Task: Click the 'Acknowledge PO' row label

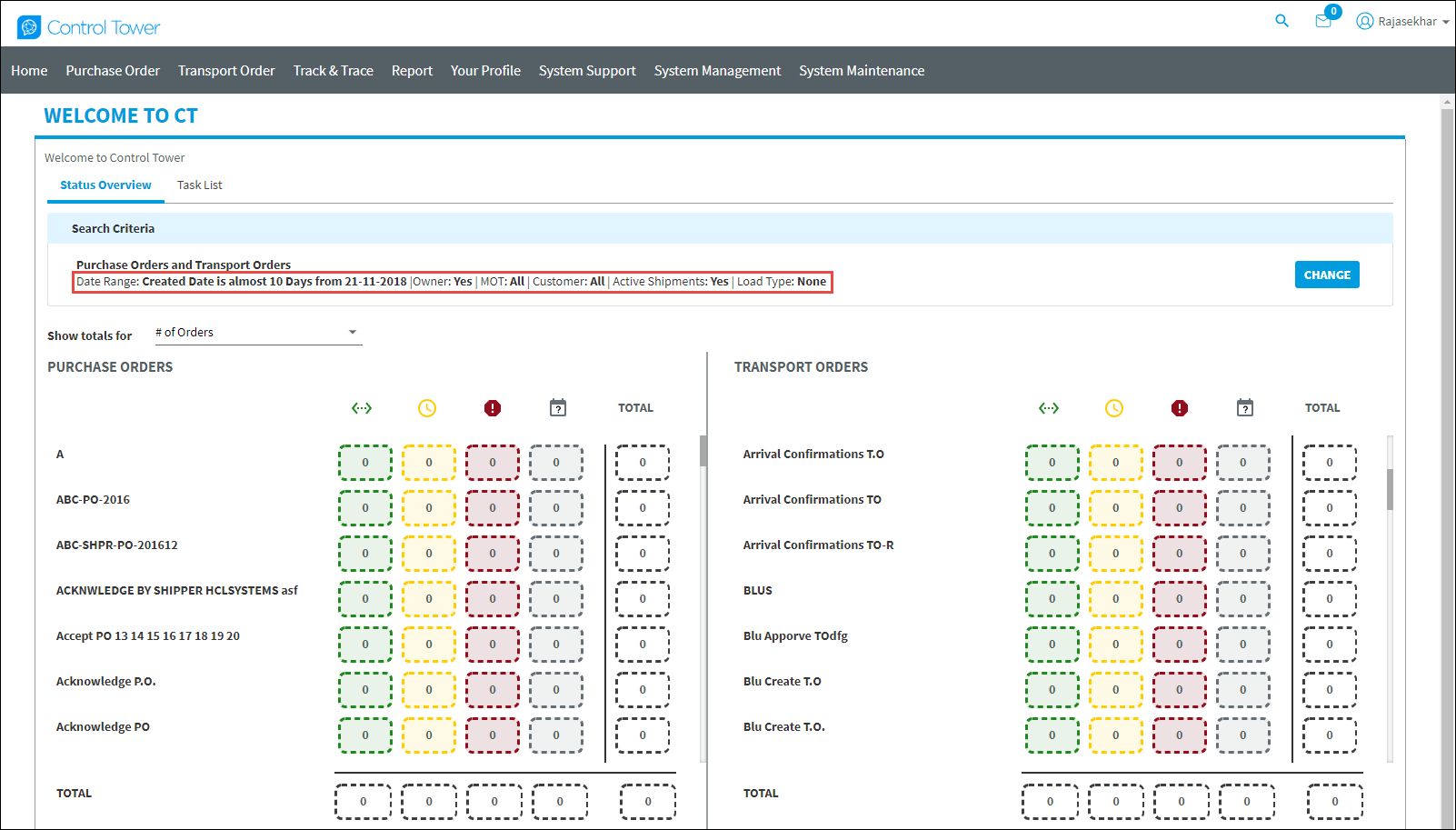Action: point(103,727)
